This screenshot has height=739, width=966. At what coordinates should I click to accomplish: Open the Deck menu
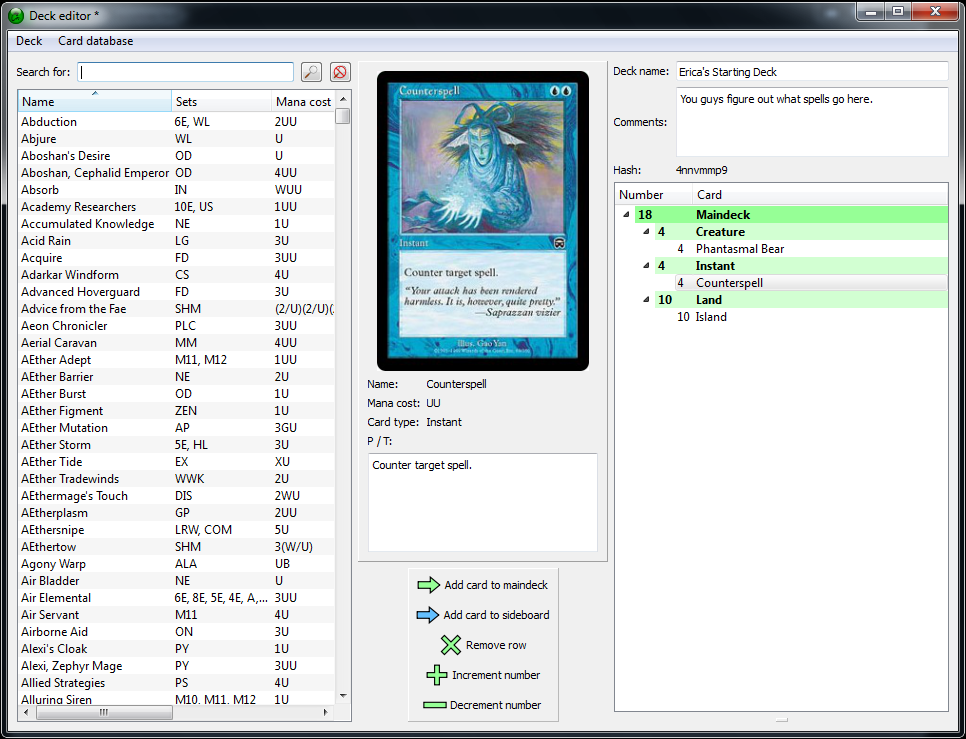pyautogui.click(x=29, y=41)
